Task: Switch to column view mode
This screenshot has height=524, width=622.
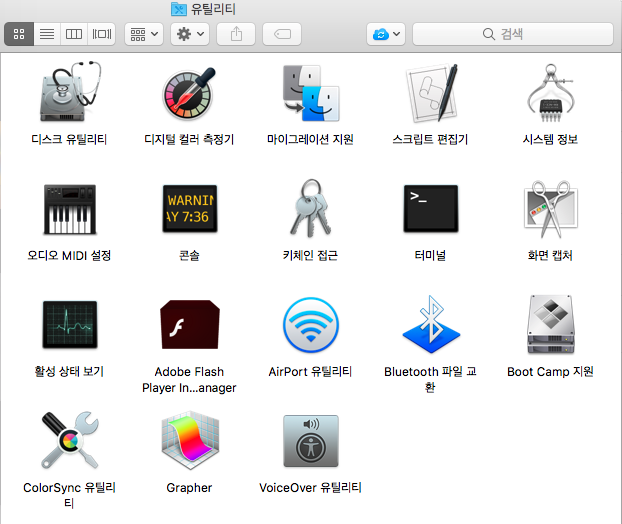Action: pyautogui.click(x=74, y=34)
